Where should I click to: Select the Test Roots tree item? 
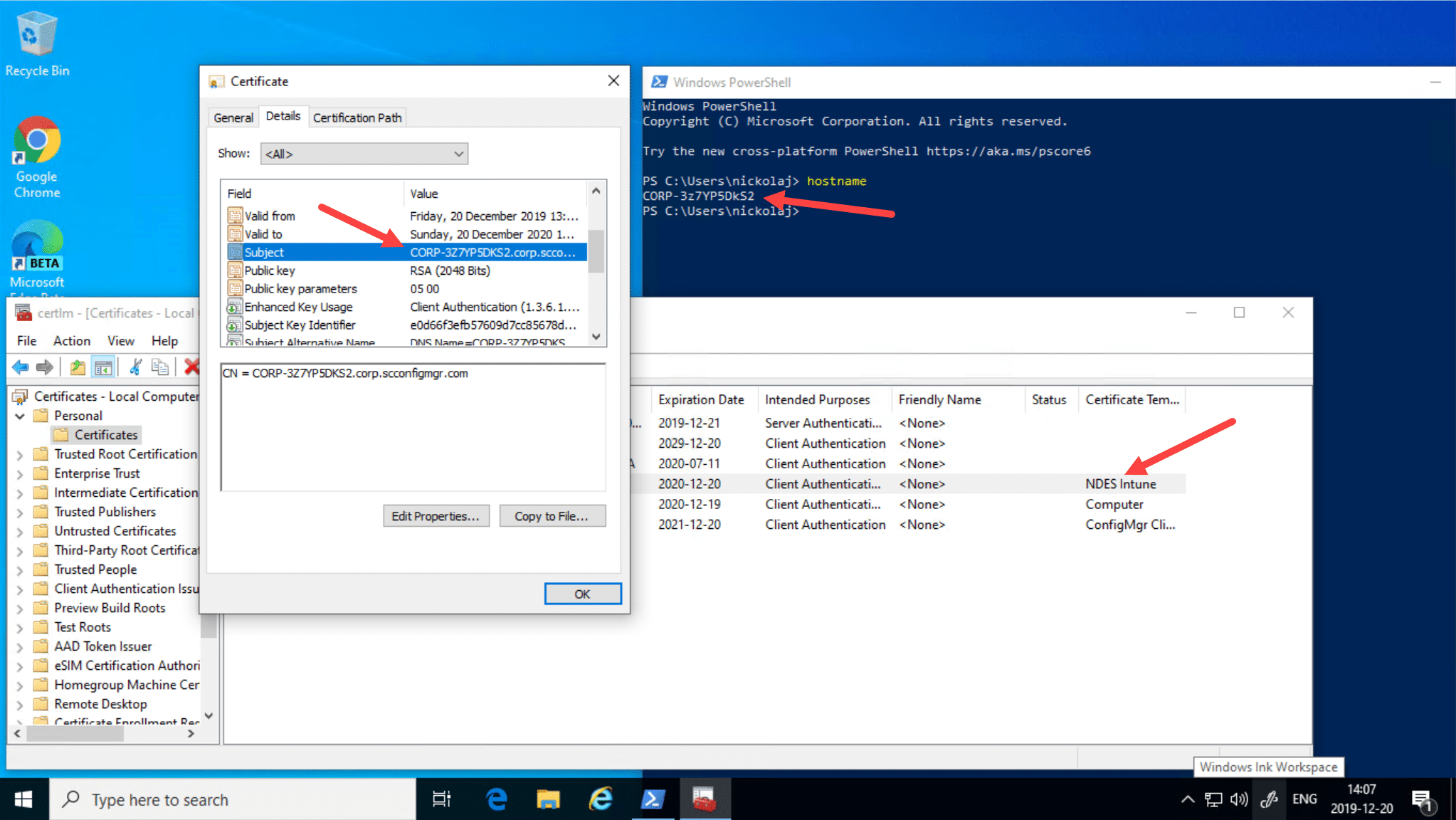pos(83,627)
